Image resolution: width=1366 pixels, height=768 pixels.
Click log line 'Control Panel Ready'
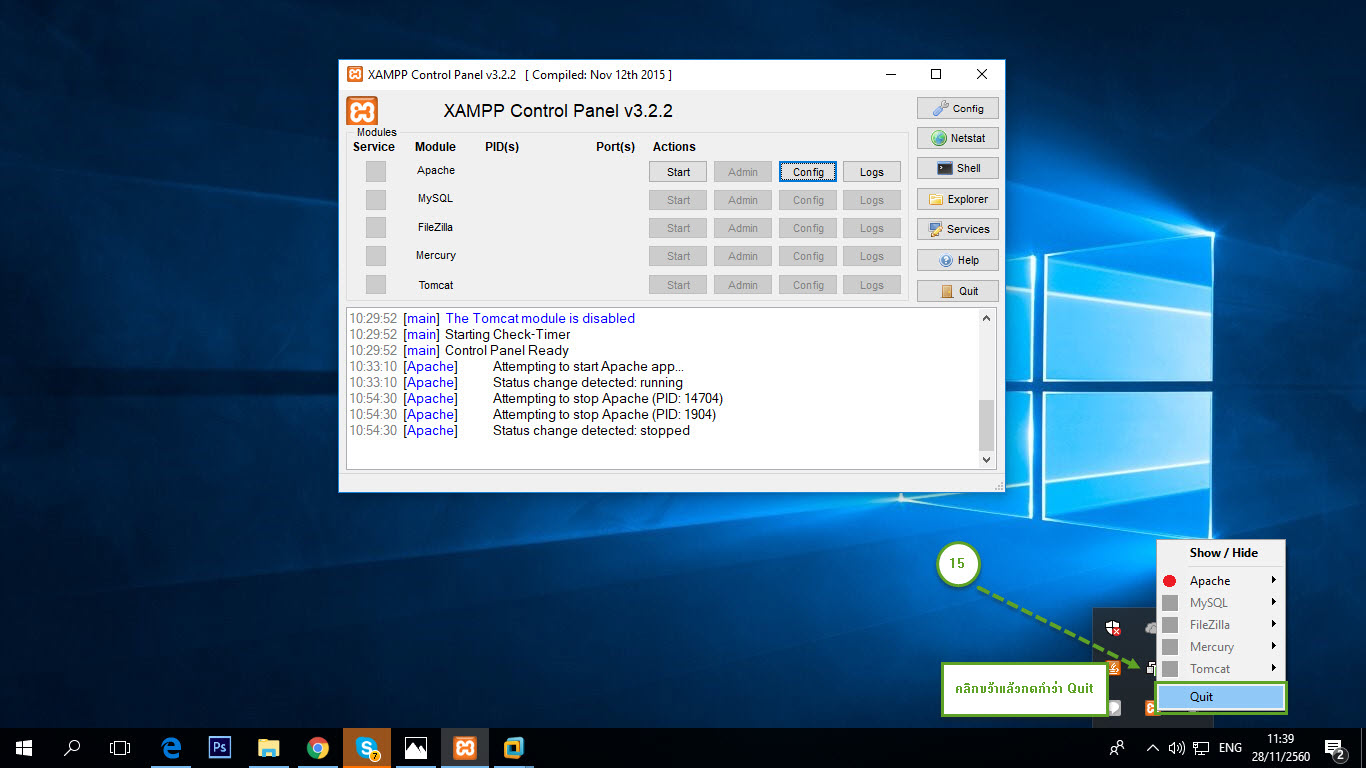click(507, 350)
